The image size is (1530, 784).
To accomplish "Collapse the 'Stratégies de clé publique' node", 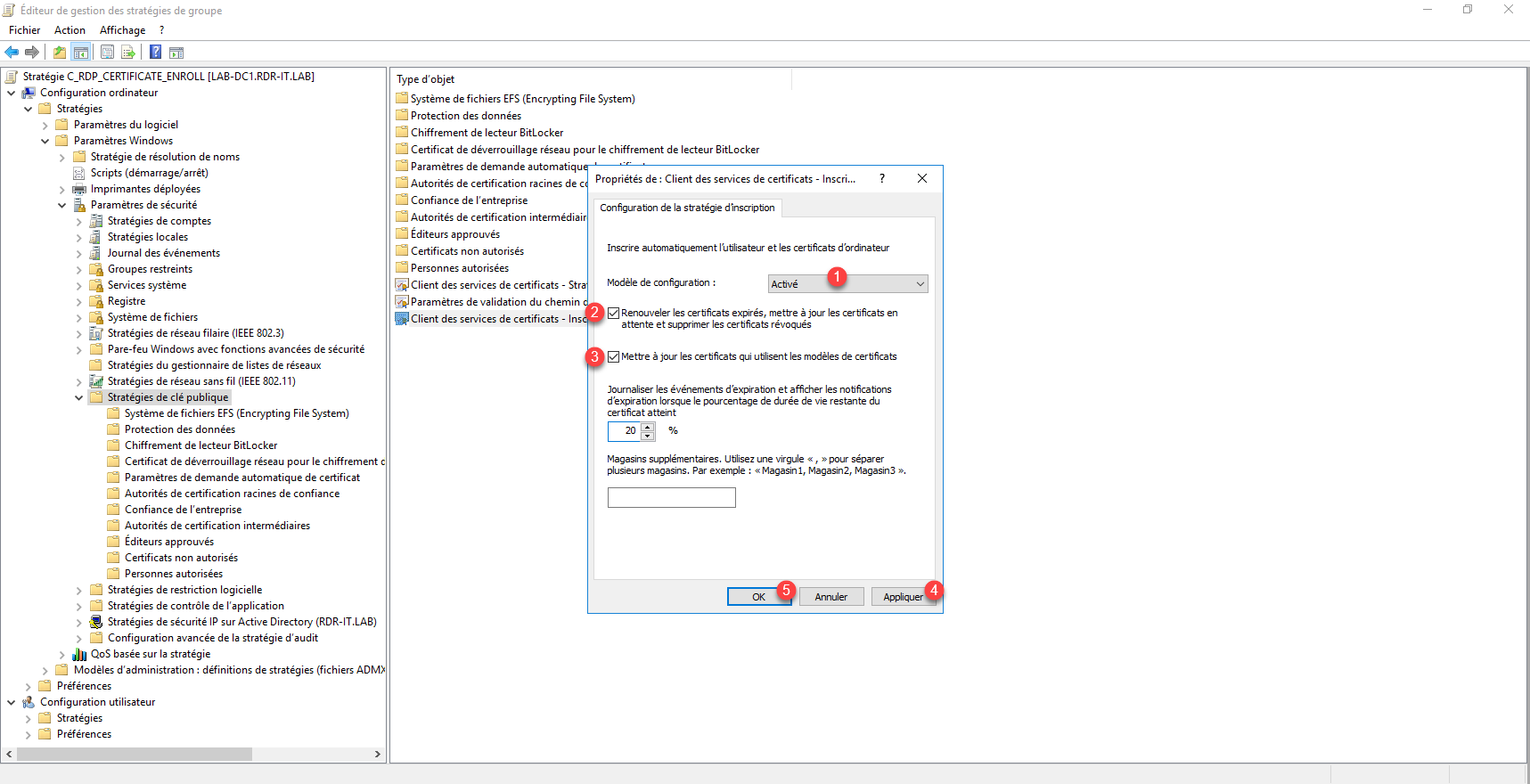I will click(x=79, y=398).
